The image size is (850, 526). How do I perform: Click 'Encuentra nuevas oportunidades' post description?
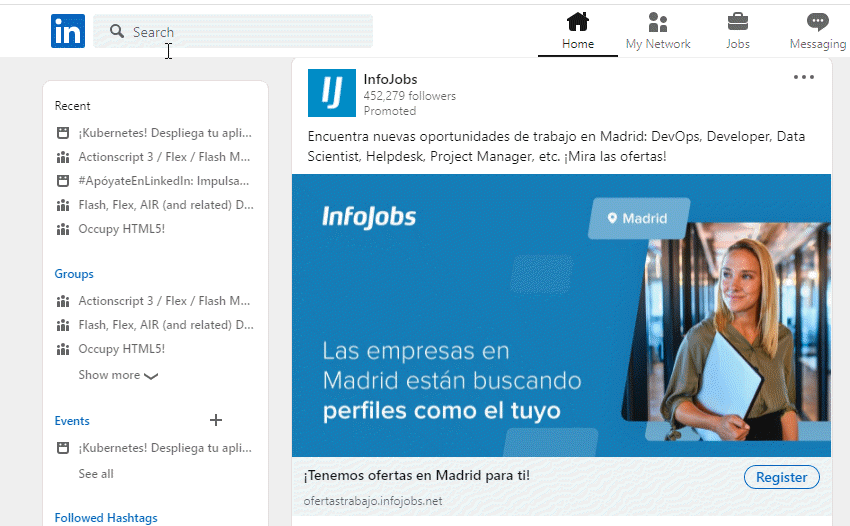556,146
